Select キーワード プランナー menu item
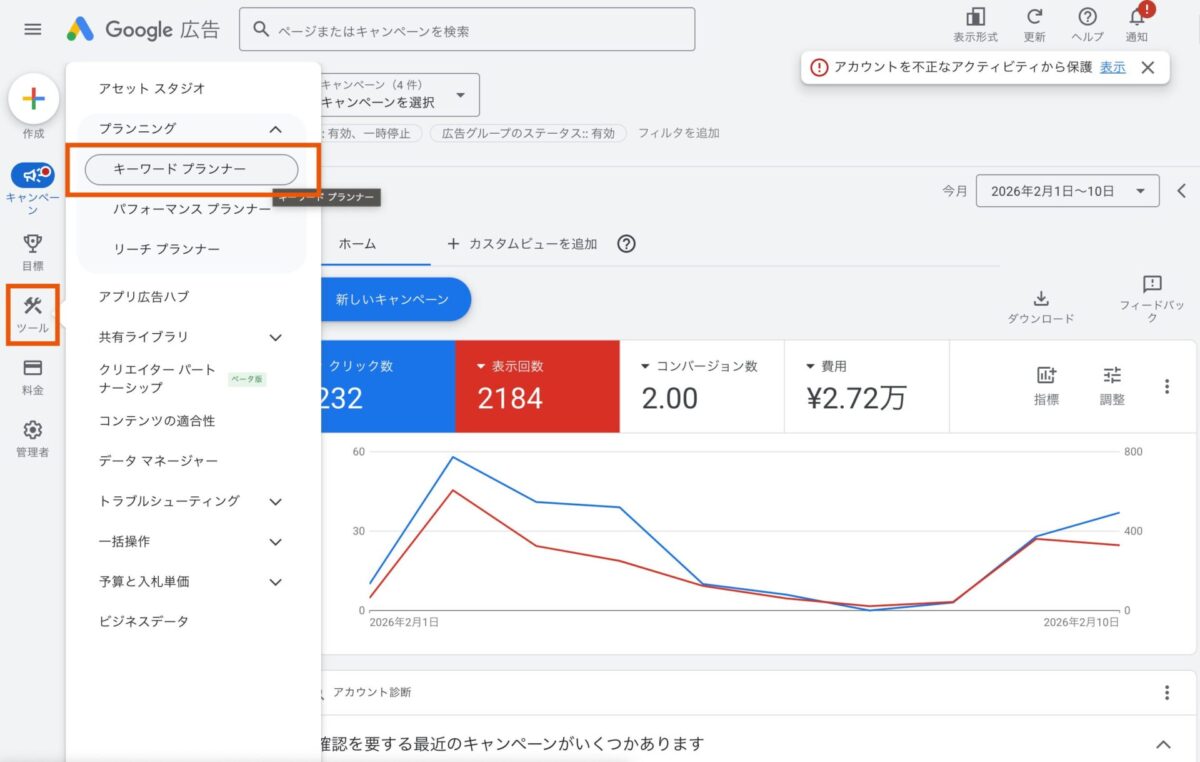This screenshot has width=1200, height=762. tap(191, 170)
